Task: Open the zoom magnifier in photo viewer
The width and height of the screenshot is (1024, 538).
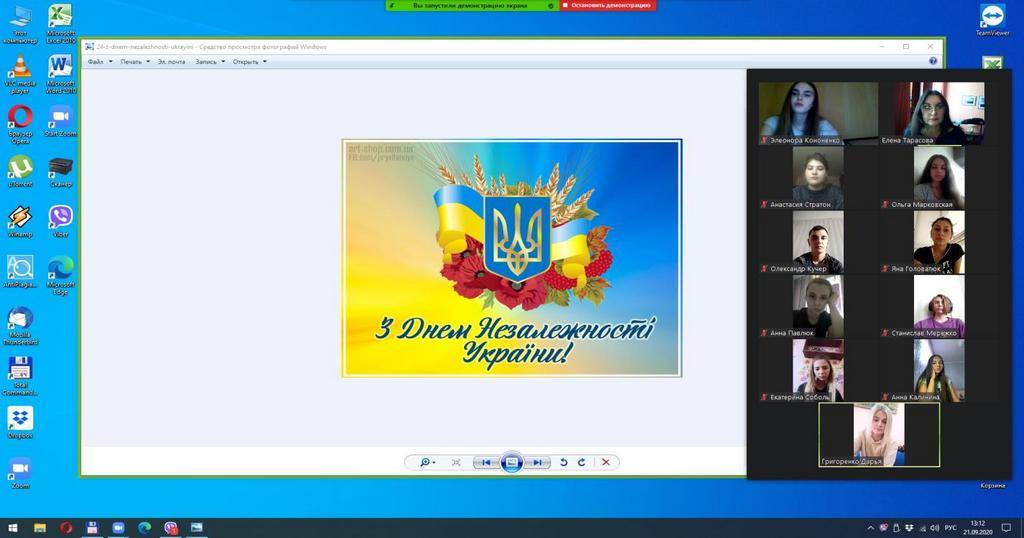Action: [x=427, y=462]
